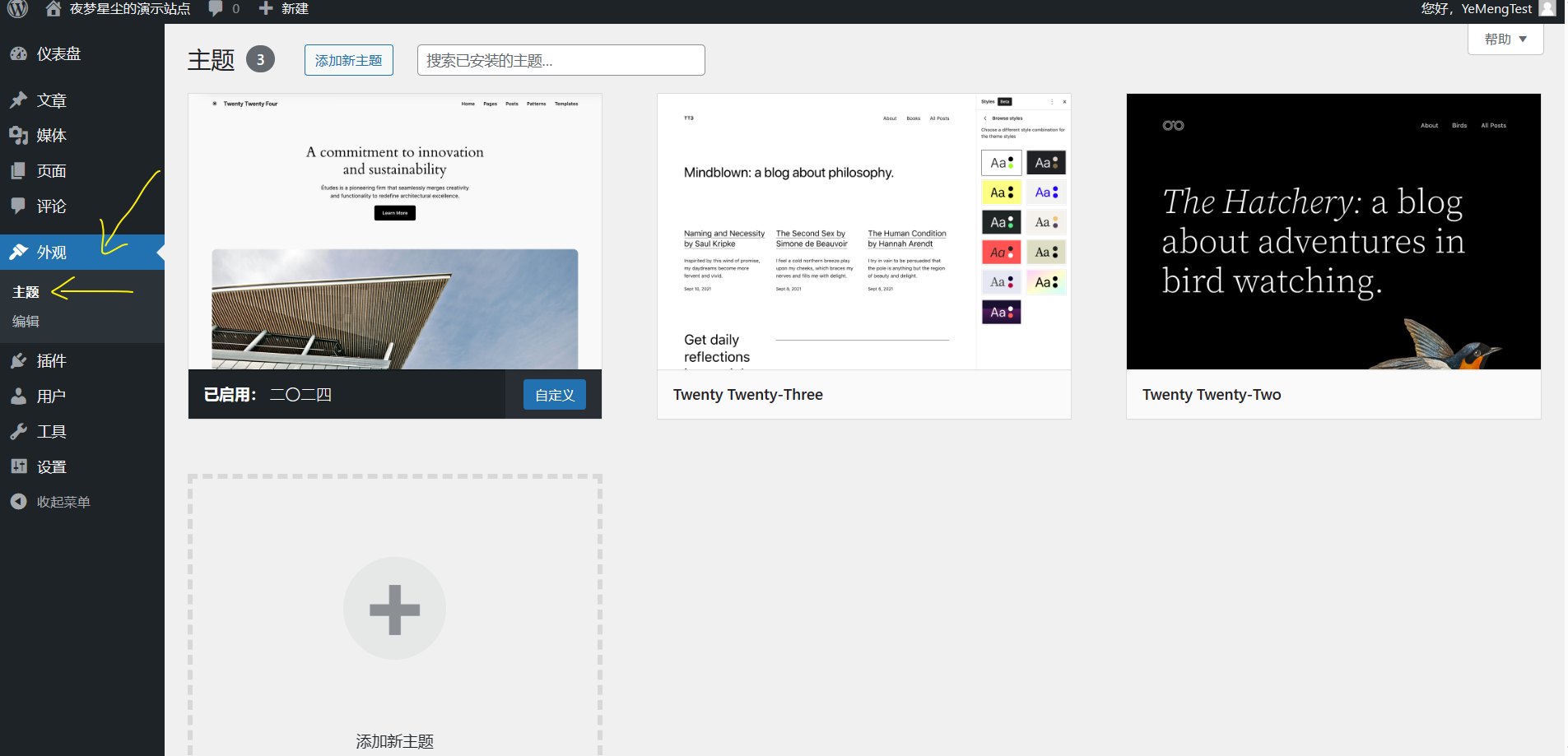The width and height of the screenshot is (1568, 756).
Task: Focus the 搜索已安装的主题 search field
Action: (561, 60)
